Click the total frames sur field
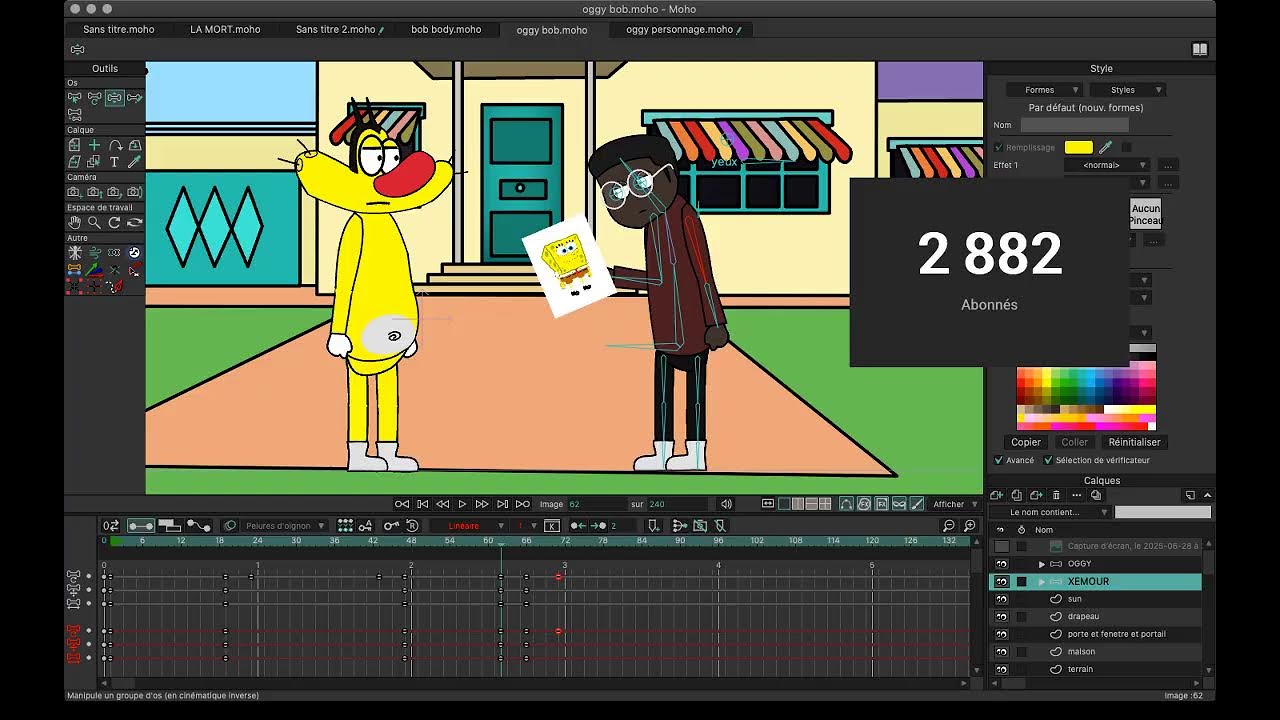This screenshot has width=1280, height=720. pos(678,504)
